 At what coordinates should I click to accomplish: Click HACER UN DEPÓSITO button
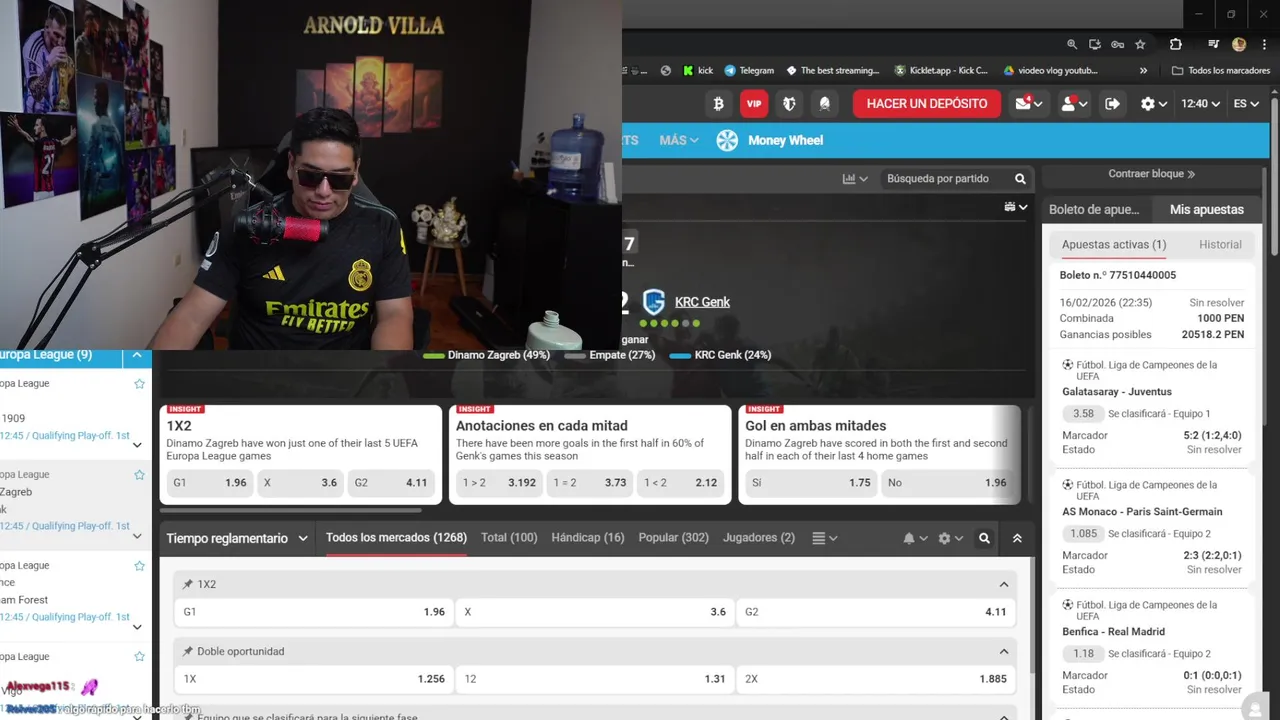(x=927, y=103)
